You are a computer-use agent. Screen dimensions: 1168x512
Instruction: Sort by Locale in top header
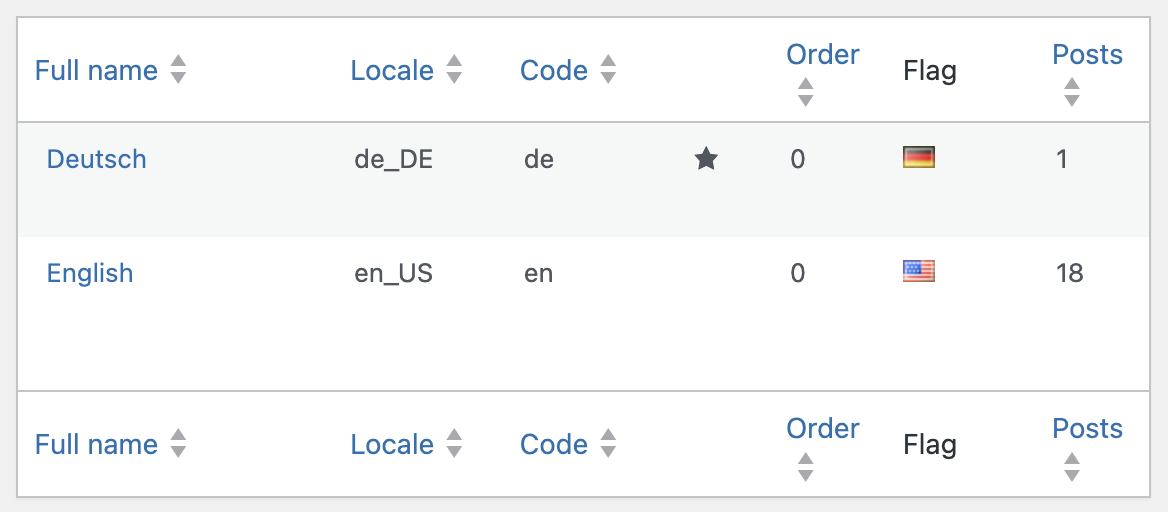tap(392, 71)
